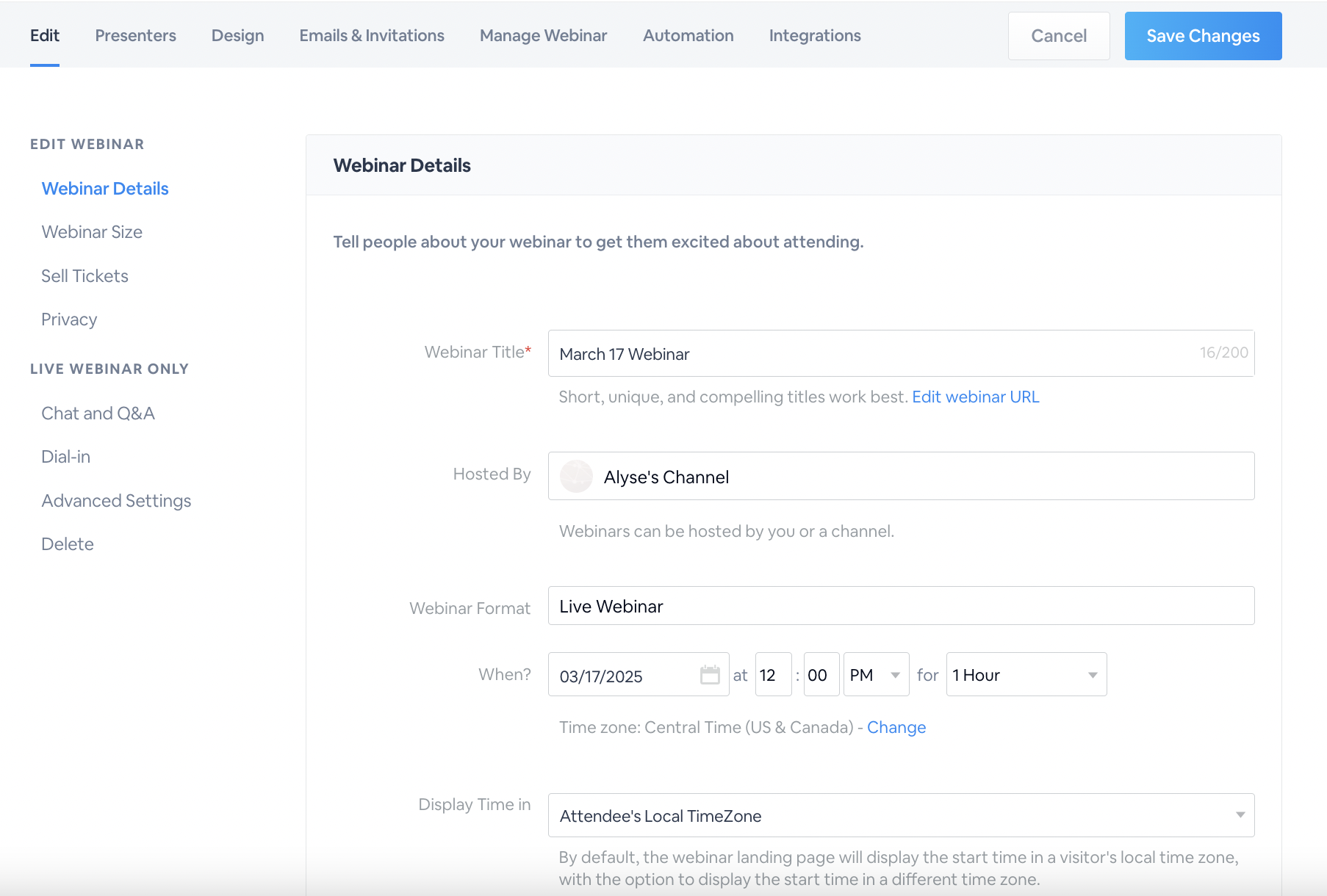Open the AM/PM selector dropdown
The height and width of the screenshot is (896, 1327).
[x=876, y=674]
